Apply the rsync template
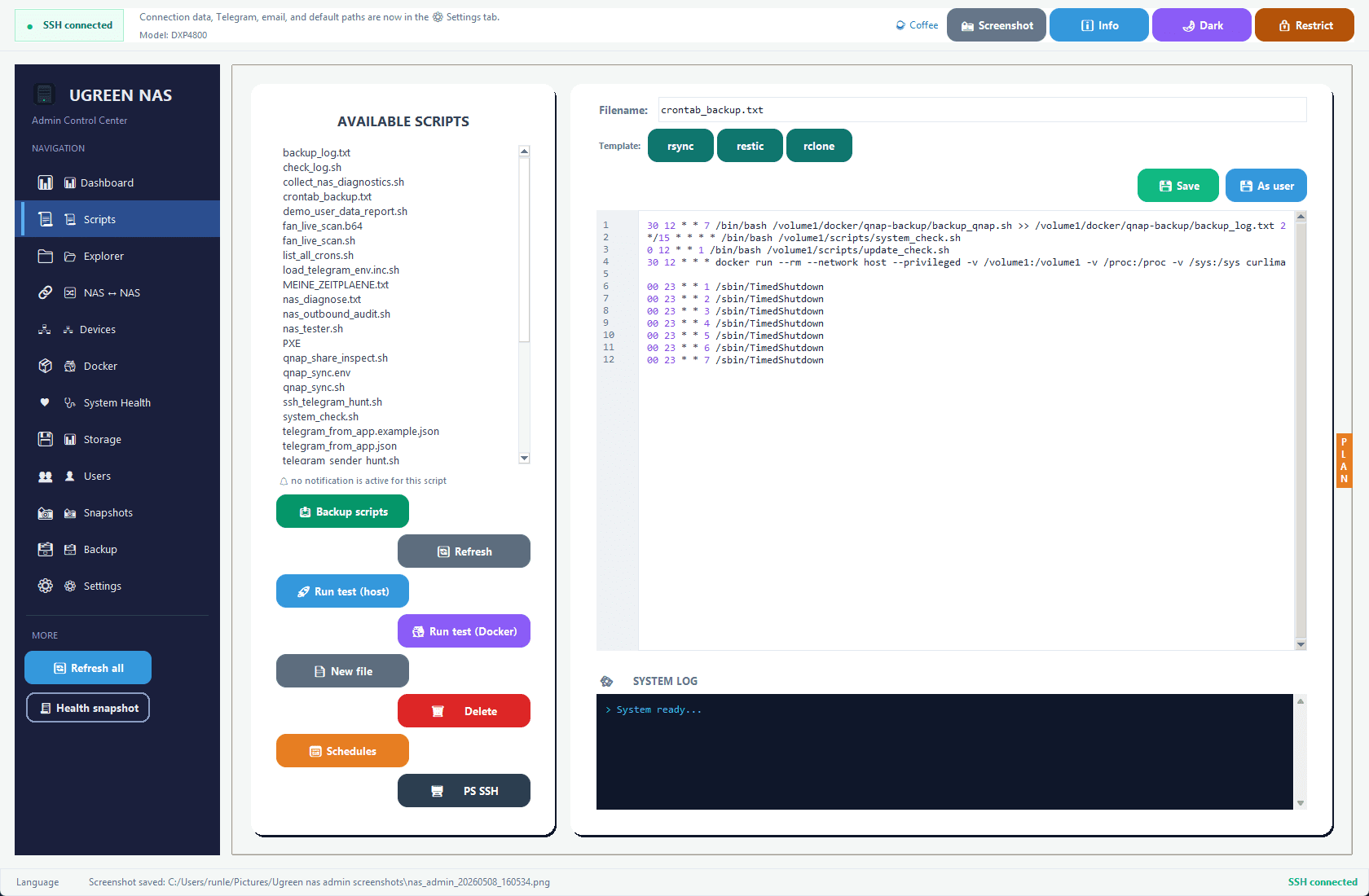This screenshot has height=896, width=1369. point(680,146)
